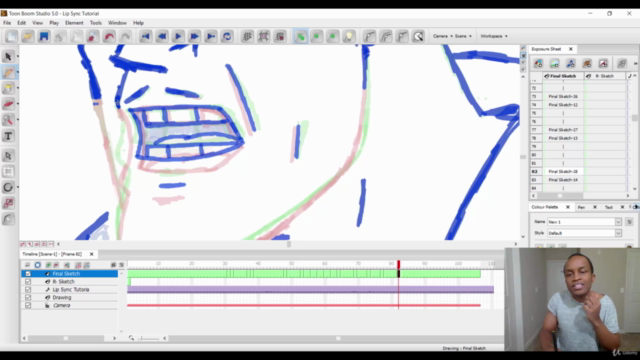640x360 pixels.
Task: Activate the Zoom magnifier tool
Action: pos(8,120)
